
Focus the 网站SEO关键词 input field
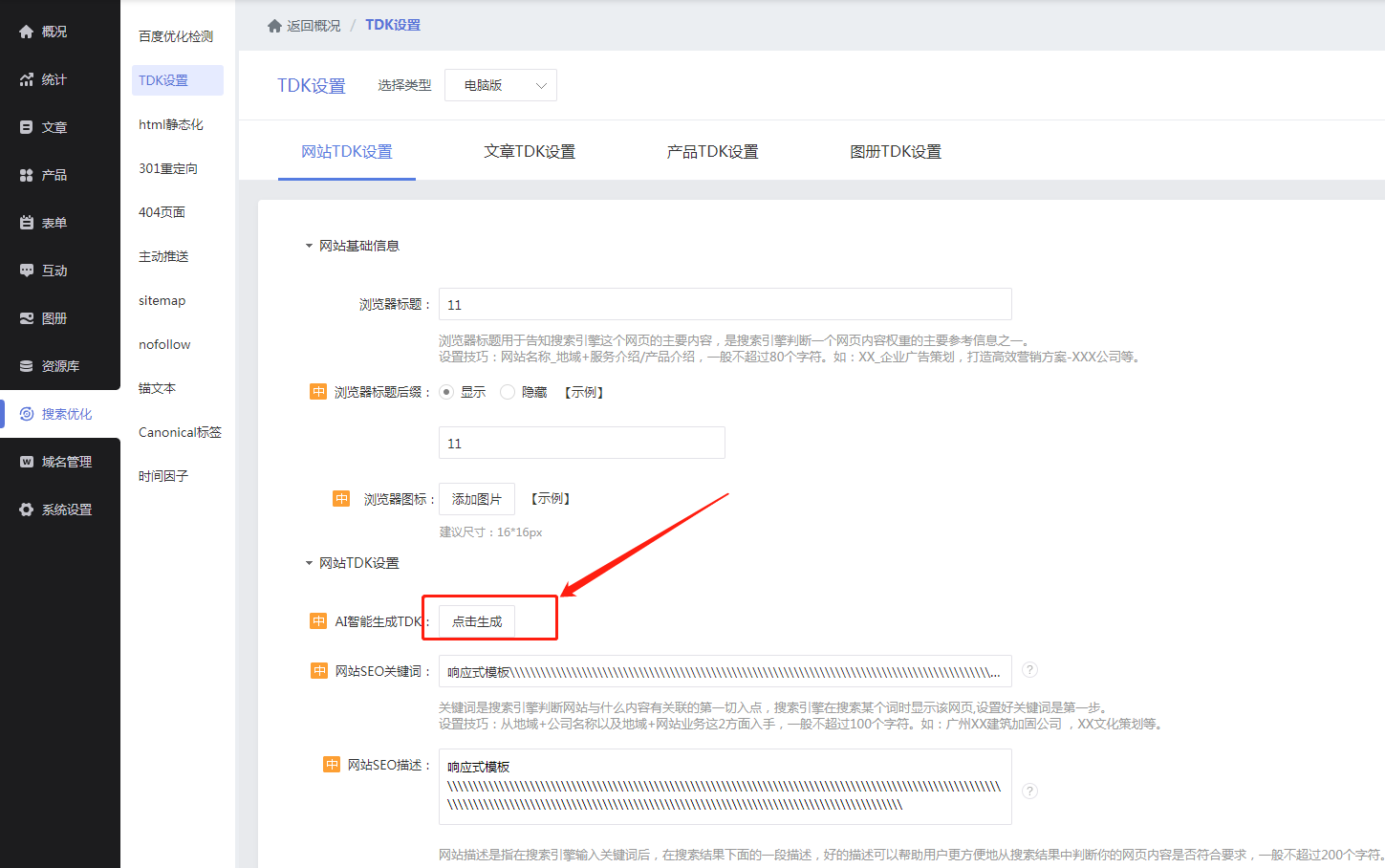pos(725,671)
